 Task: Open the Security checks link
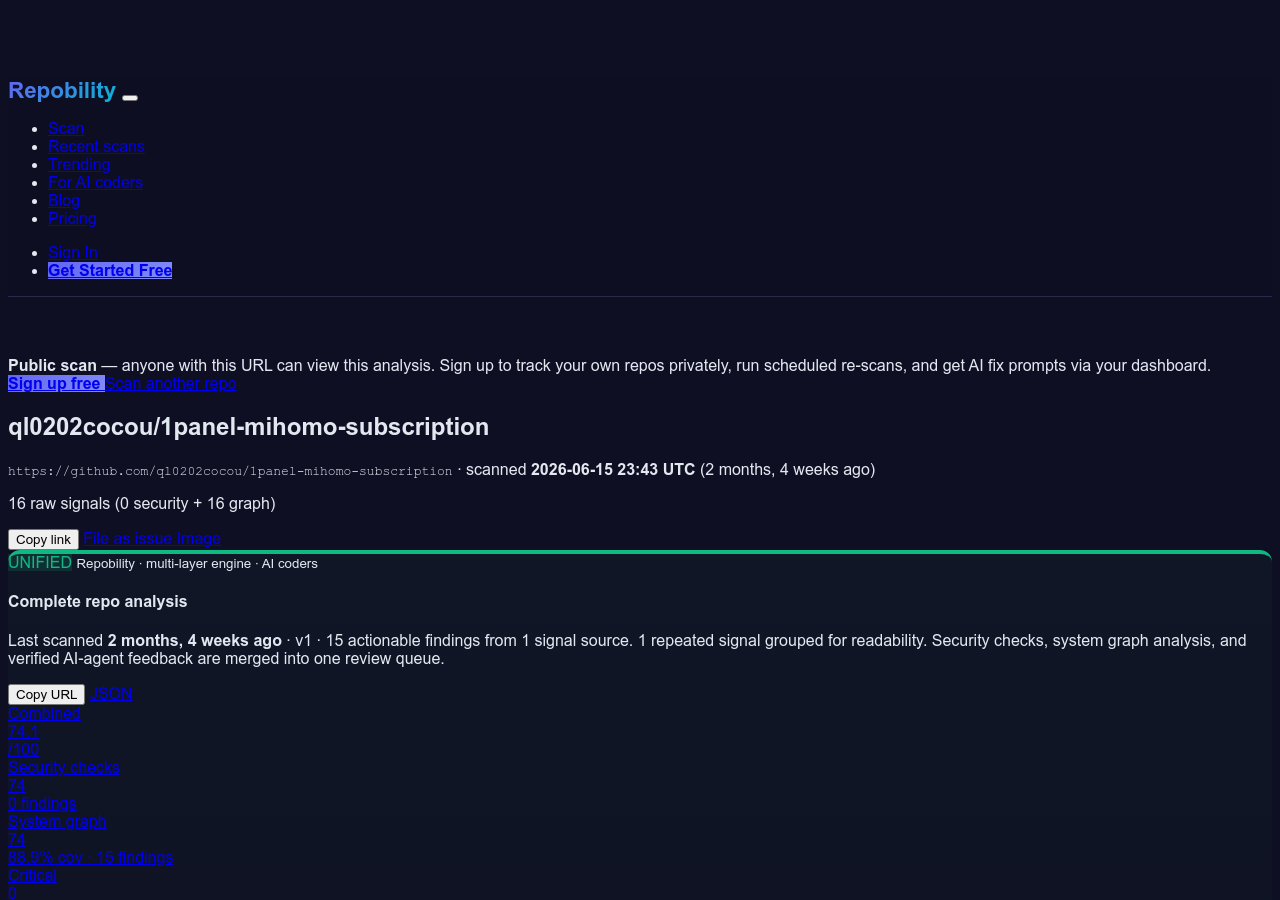coord(64,767)
